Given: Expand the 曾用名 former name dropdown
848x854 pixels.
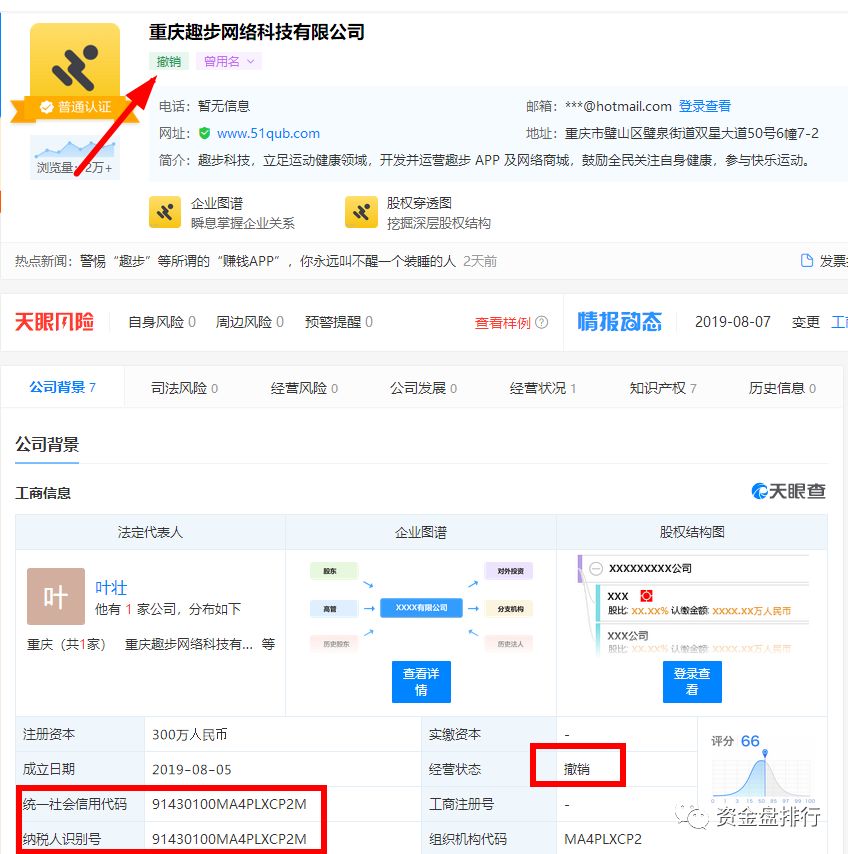Looking at the screenshot, I should [x=229, y=62].
